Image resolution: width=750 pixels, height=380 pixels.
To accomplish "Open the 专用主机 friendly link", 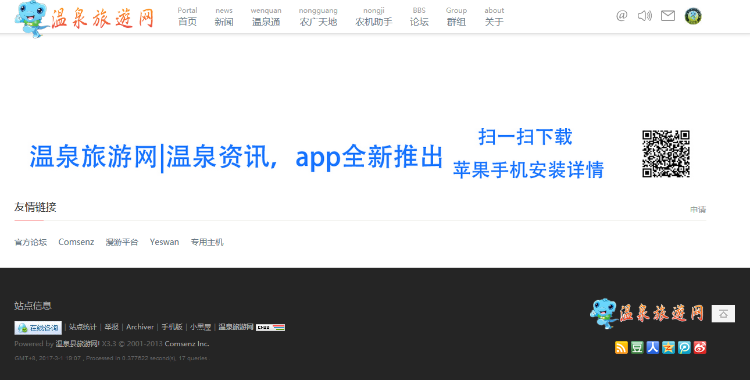I will 207,242.
